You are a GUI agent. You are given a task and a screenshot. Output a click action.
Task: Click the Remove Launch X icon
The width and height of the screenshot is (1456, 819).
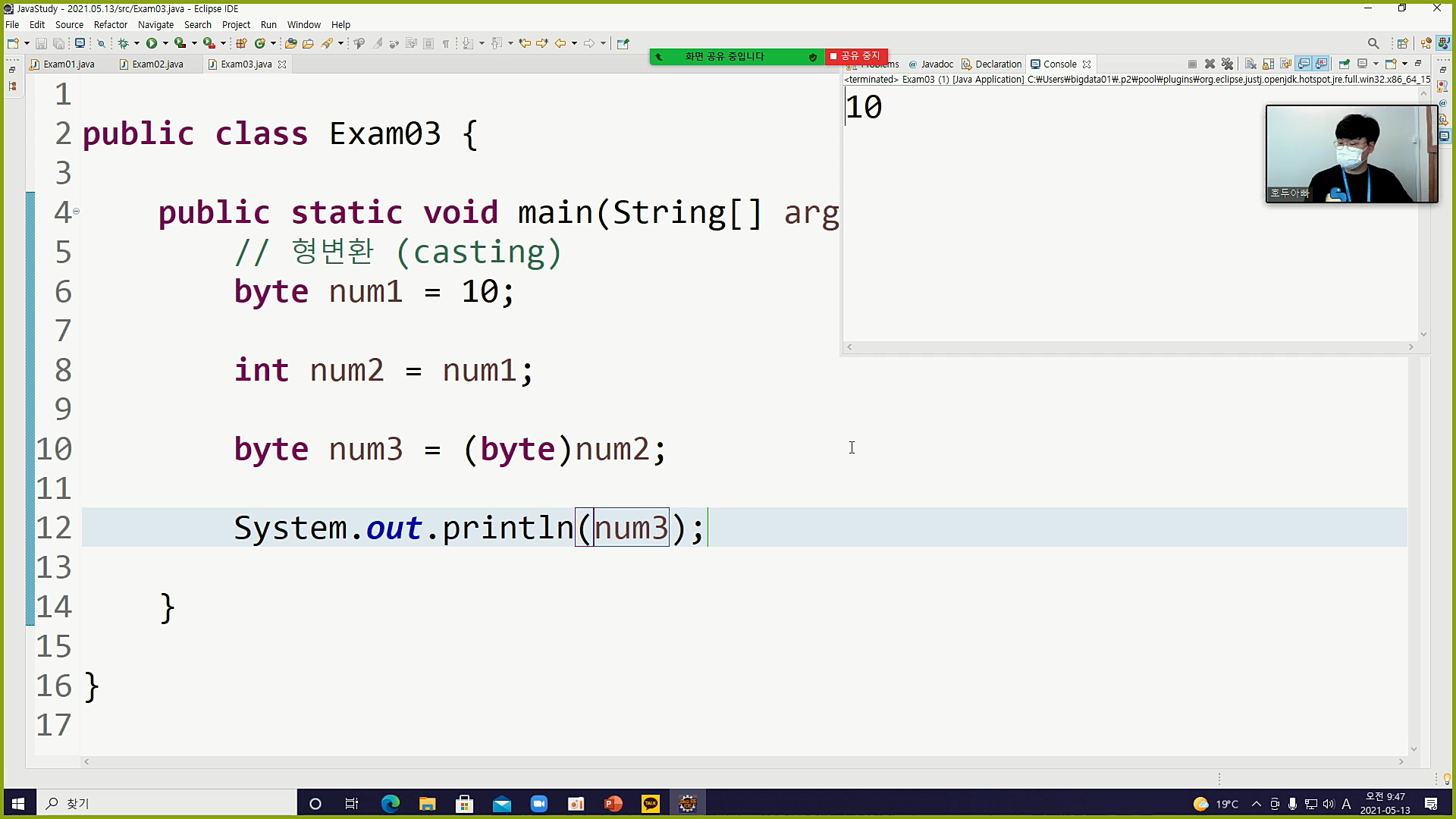[x=1210, y=64]
